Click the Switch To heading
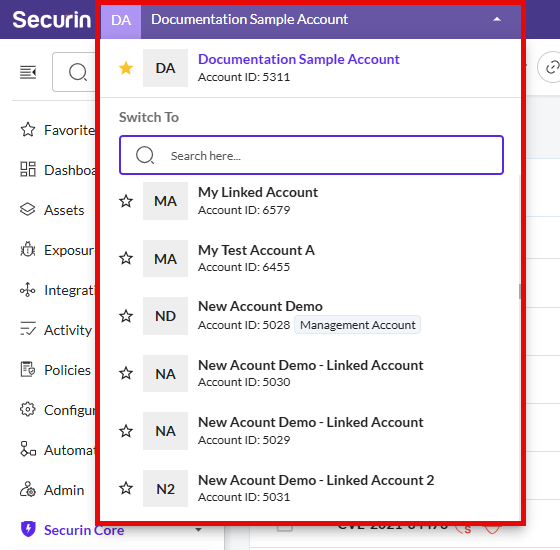Image resolution: width=560 pixels, height=550 pixels. (149, 117)
